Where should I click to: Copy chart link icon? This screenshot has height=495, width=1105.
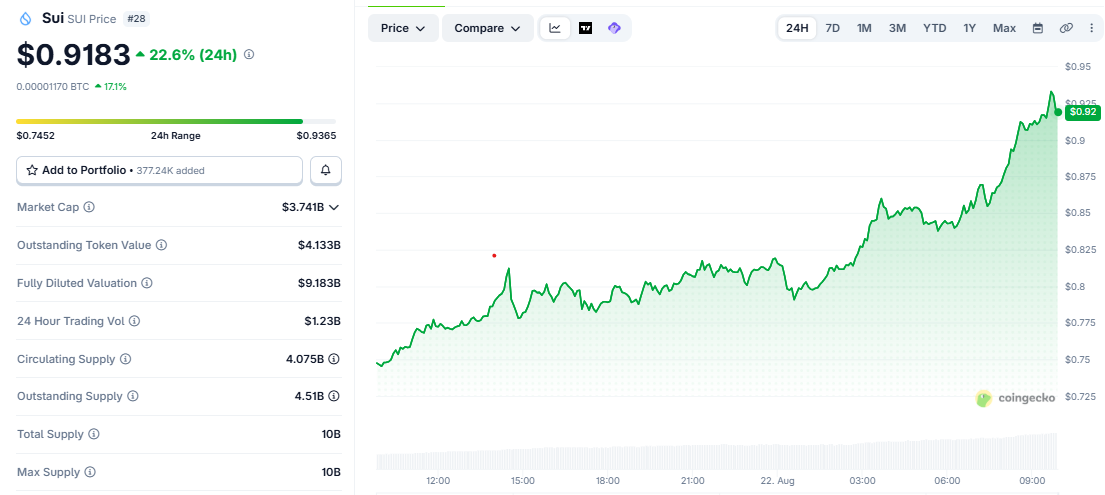[x=1066, y=28]
